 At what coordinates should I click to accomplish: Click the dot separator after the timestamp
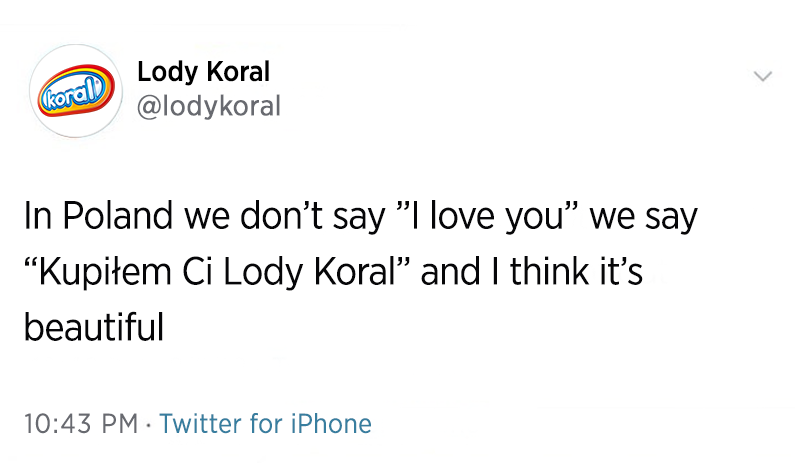pyautogui.click(x=148, y=424)
